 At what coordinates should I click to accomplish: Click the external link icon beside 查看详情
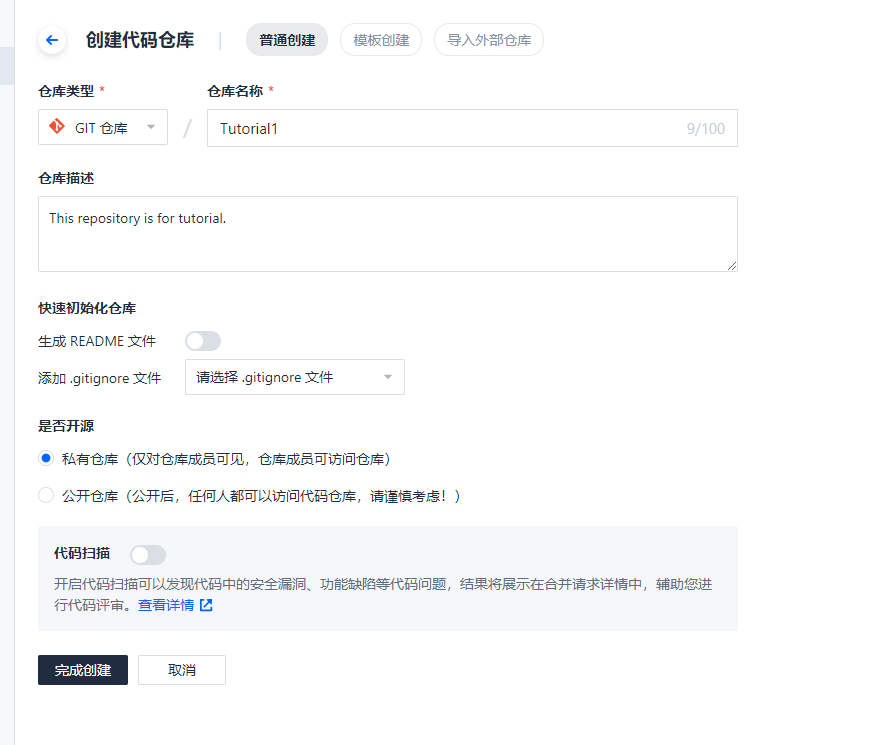206,605
